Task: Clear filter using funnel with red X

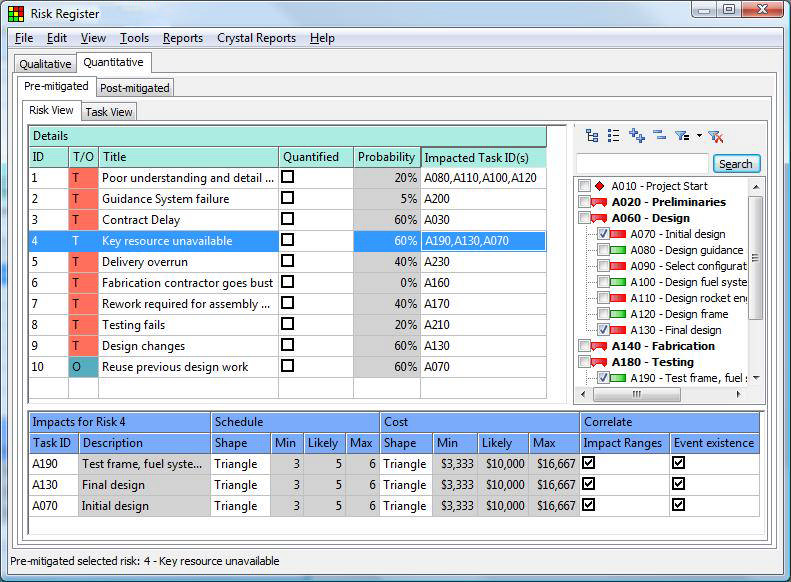Action: tap(716, 136)
